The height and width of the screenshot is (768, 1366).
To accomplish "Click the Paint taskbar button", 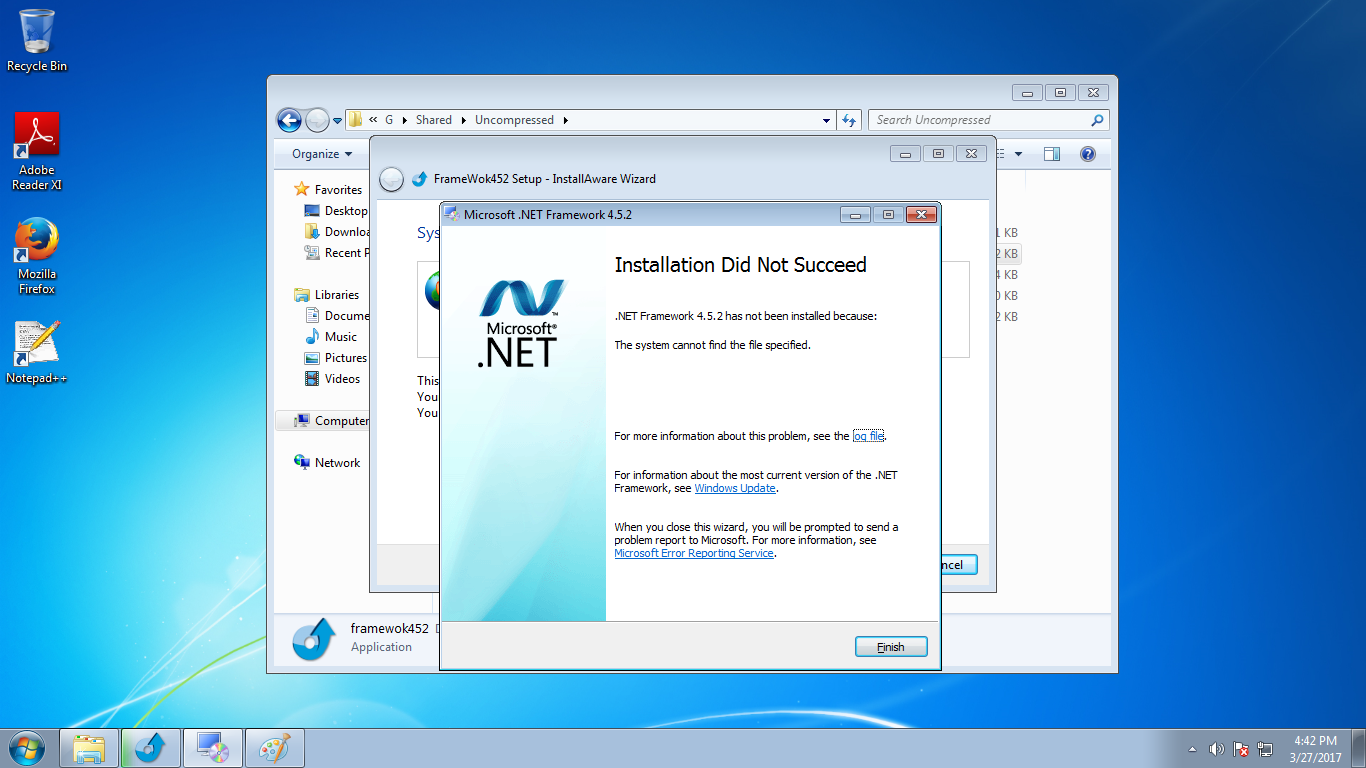I will (x=274, y=748).
